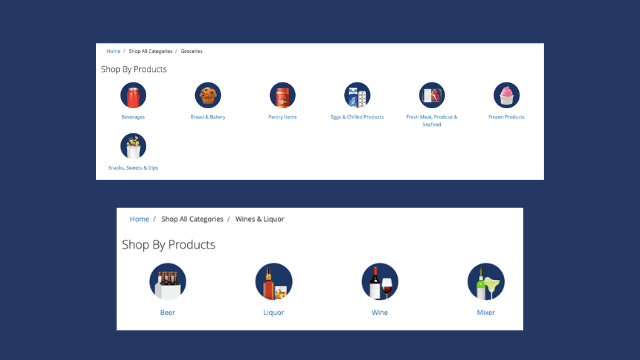
Task: Open the Beverages category icon
Action: (x=133, y=95)
